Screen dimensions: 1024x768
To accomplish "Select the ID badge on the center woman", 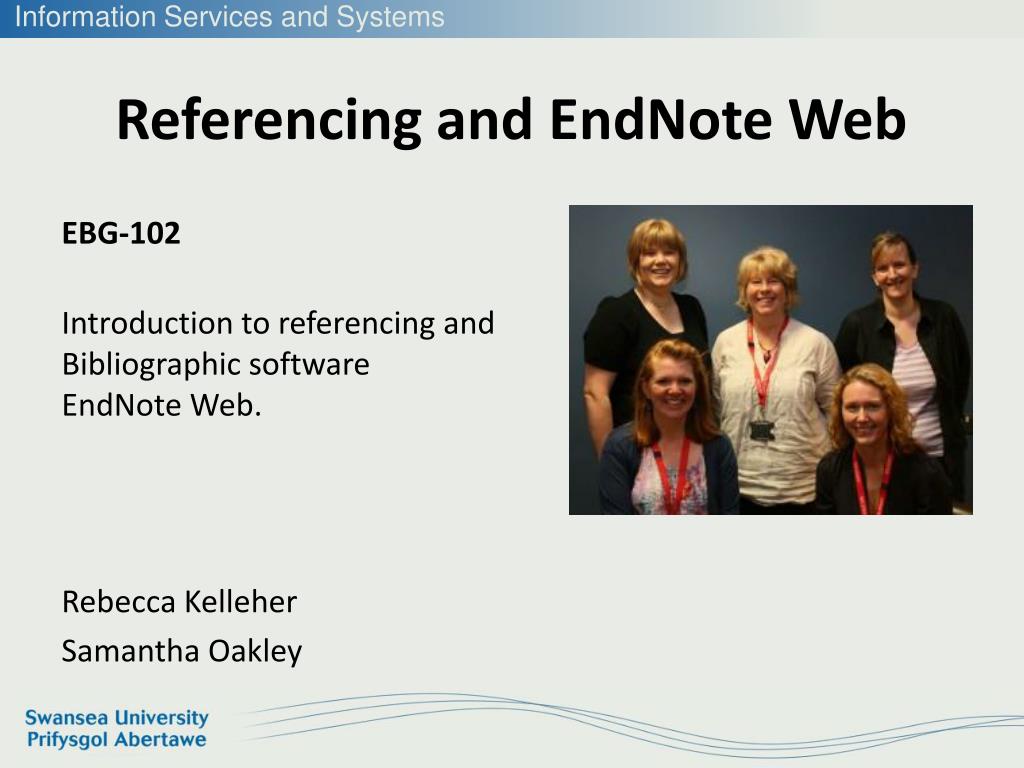I will tap(761, 430).
